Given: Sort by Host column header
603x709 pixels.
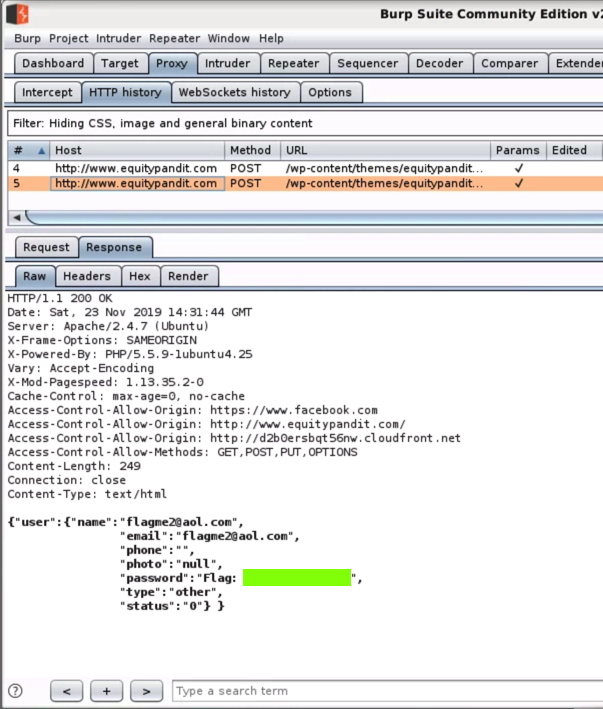Looking at the screenshot, I should pos(137,151).
